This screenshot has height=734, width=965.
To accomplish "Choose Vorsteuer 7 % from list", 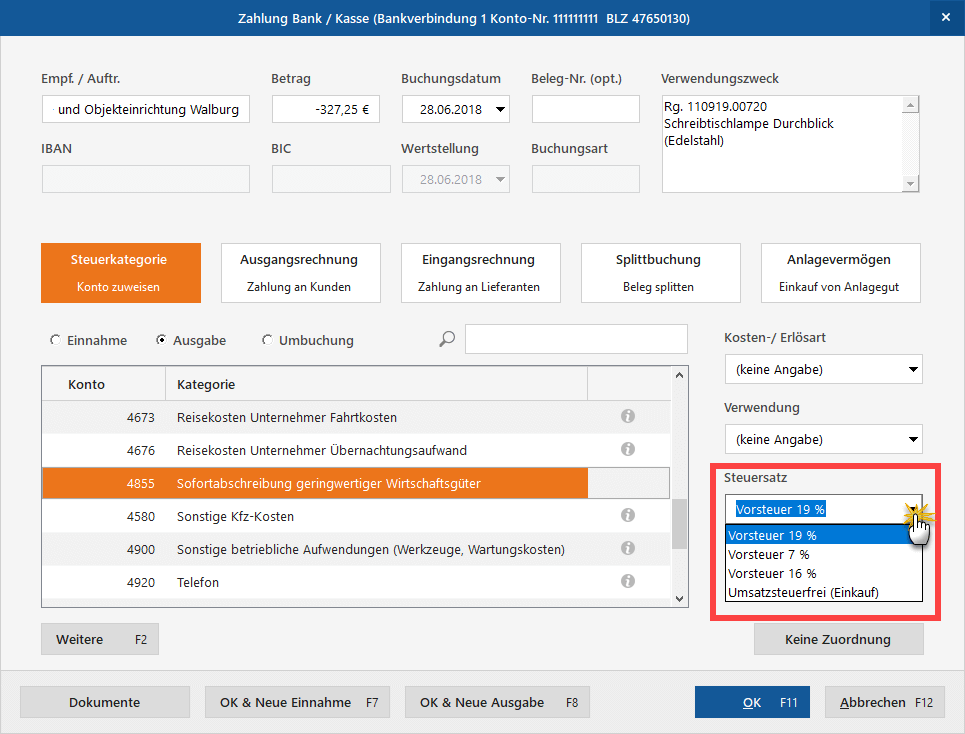I will point(769,554).
